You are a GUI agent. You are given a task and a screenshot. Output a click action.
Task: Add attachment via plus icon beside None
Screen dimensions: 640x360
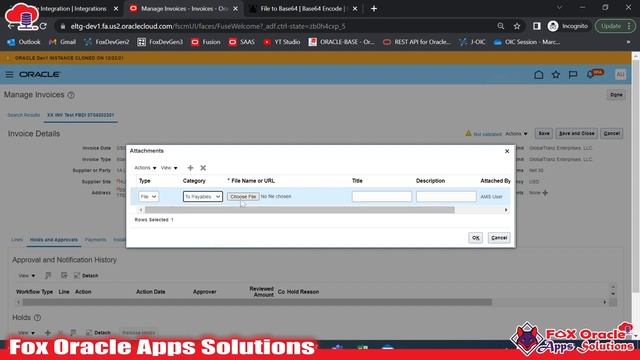pos(545,193)
